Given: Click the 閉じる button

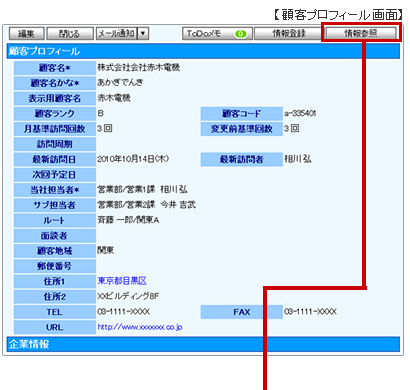Looking at the screenshot, I should 70,34.
